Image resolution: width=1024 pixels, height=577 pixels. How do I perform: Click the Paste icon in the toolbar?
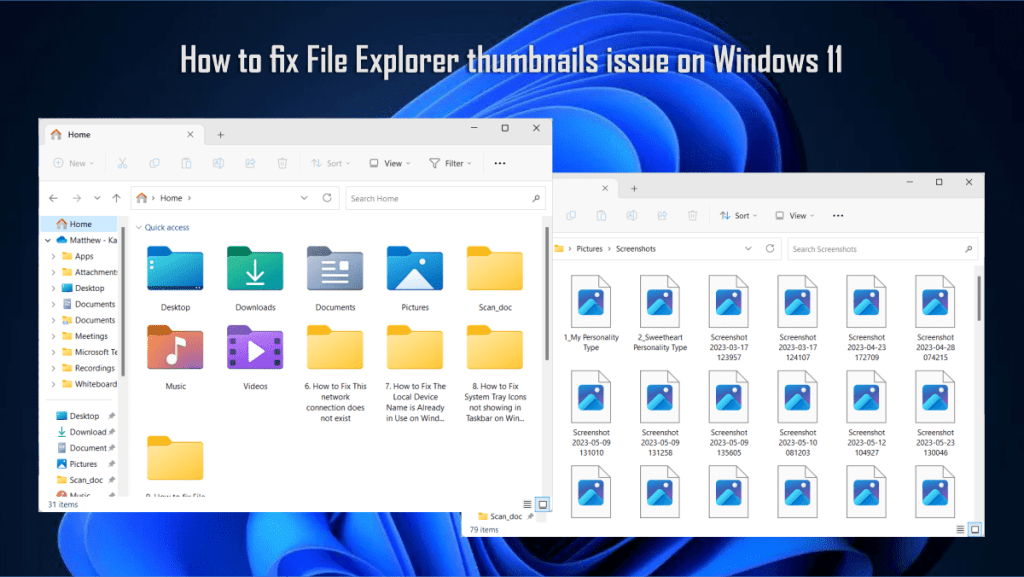point(187,163)
